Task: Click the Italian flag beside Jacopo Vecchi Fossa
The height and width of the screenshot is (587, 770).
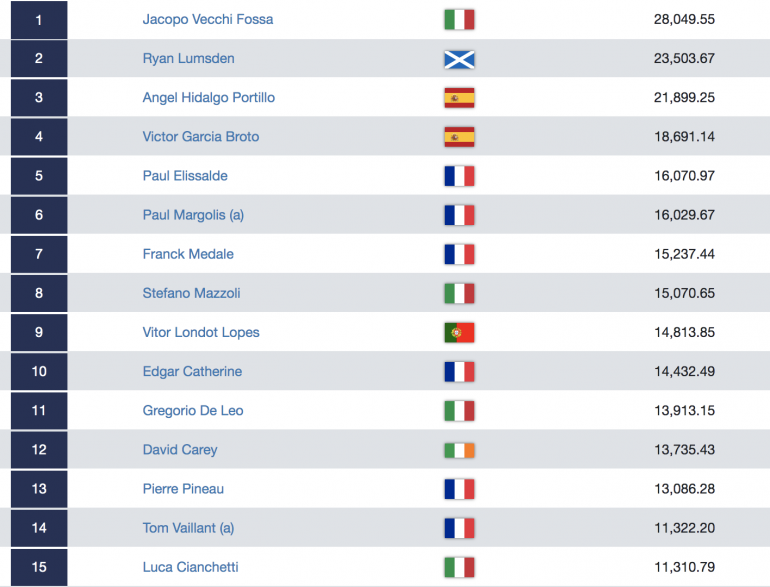Action: click(459, 20)
